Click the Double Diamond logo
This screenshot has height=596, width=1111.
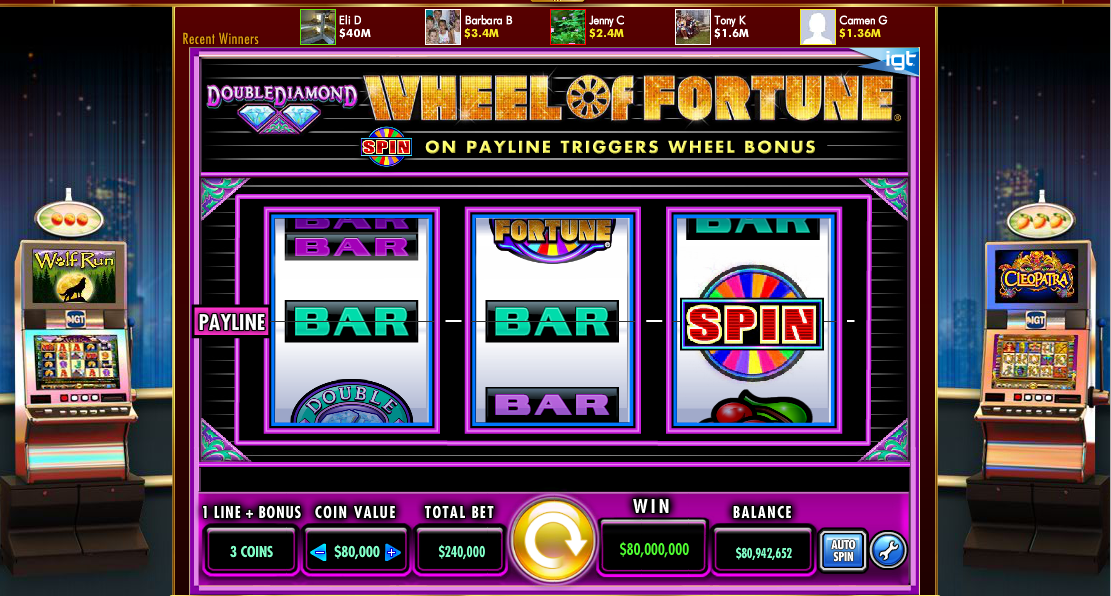[x=281, y=107]
